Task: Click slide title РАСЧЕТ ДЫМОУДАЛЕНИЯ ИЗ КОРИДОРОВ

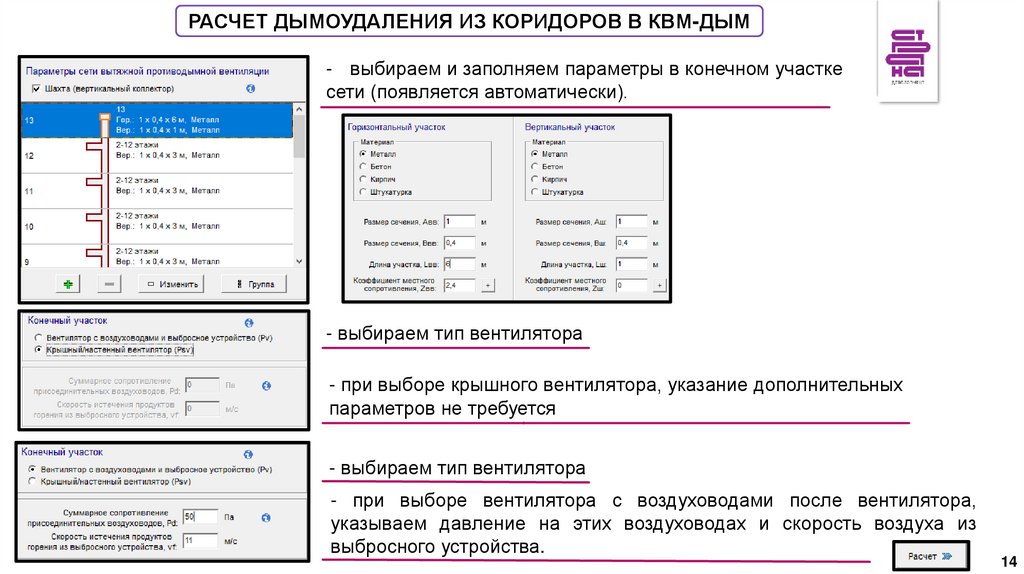Action: (x=469, y=21)
